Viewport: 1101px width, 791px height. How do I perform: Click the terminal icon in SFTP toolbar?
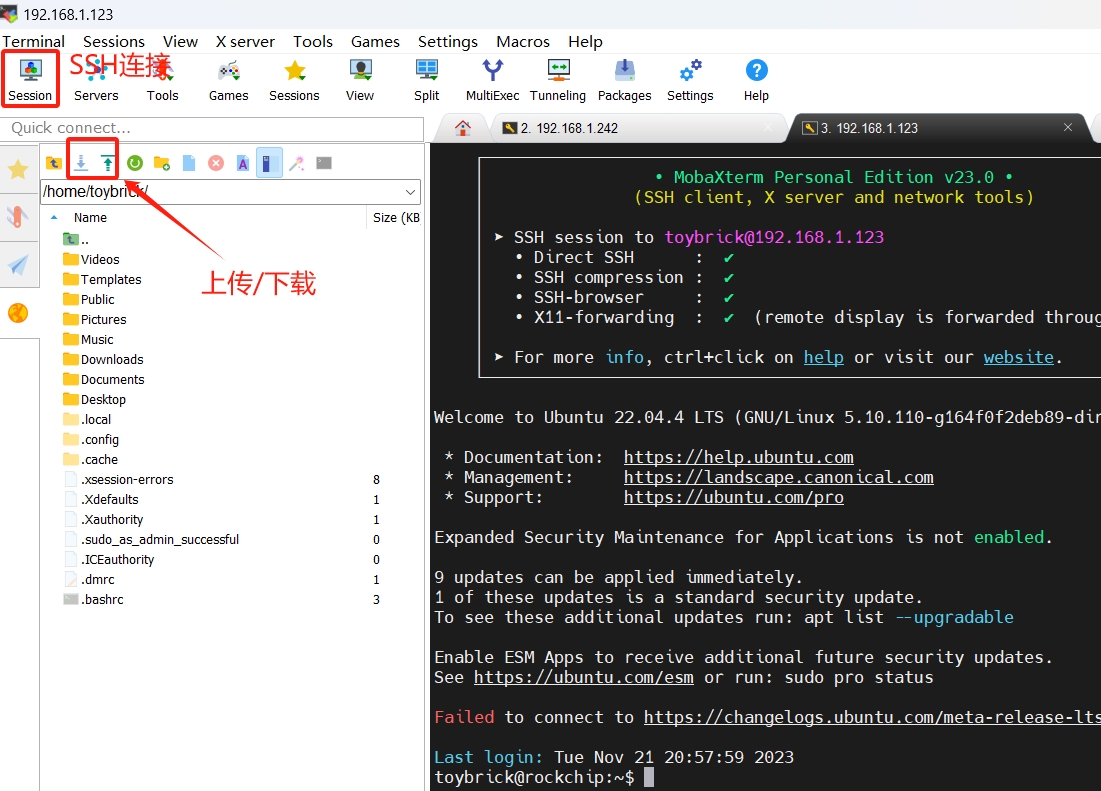coord(324,164)
